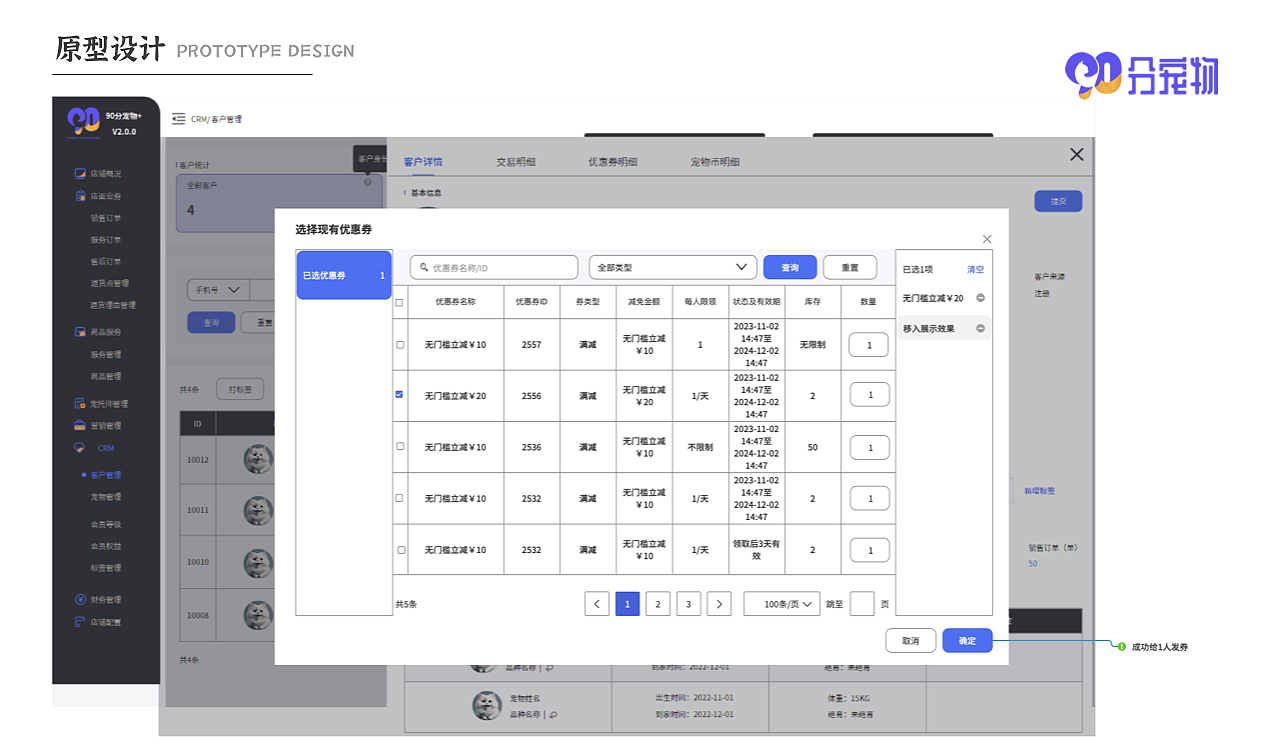
Task: Open CRM section in the sidebar
Action: 95,448
